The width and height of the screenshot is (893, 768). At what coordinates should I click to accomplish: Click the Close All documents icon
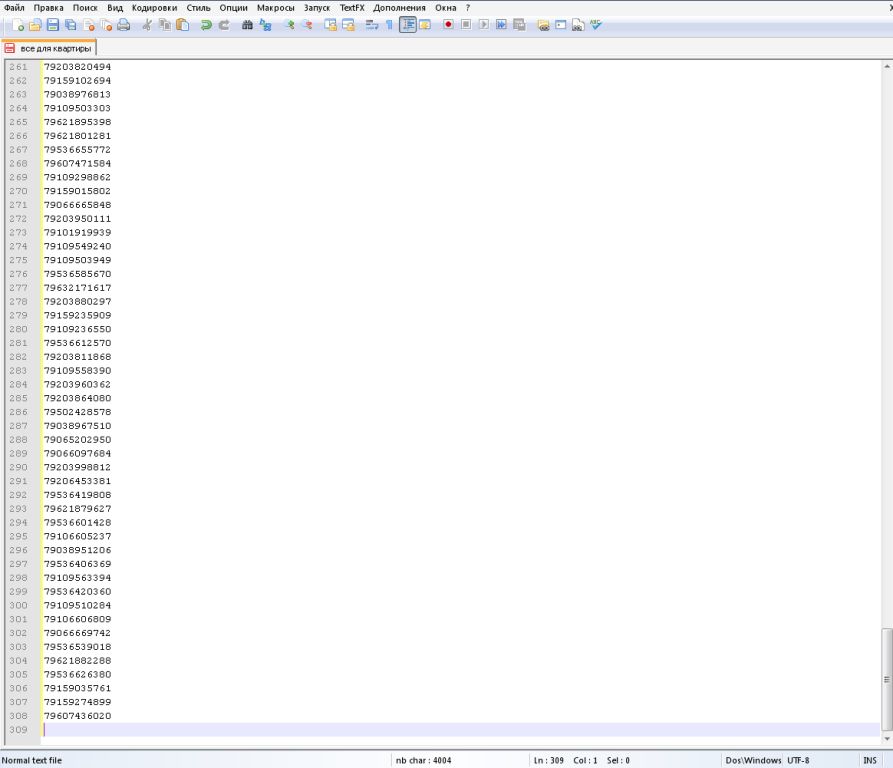(106, 24)
